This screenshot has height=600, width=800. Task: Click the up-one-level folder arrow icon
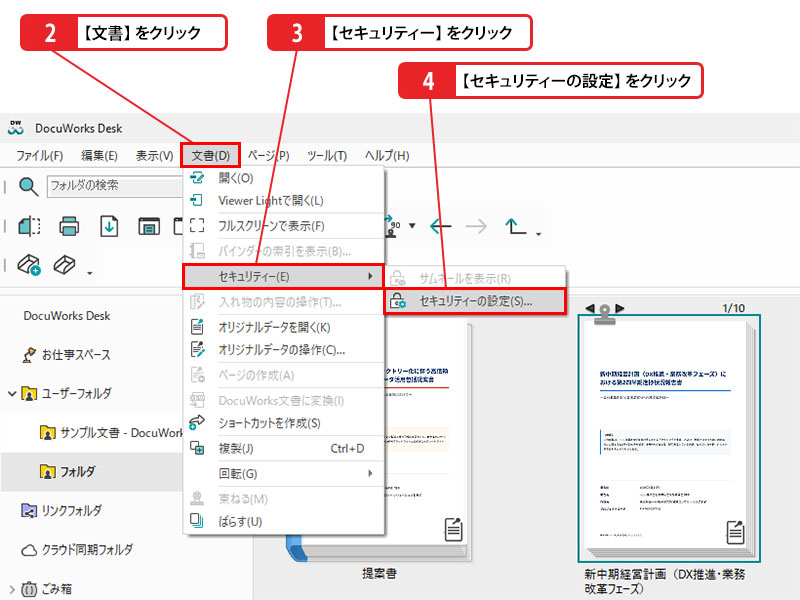point(515,226)
